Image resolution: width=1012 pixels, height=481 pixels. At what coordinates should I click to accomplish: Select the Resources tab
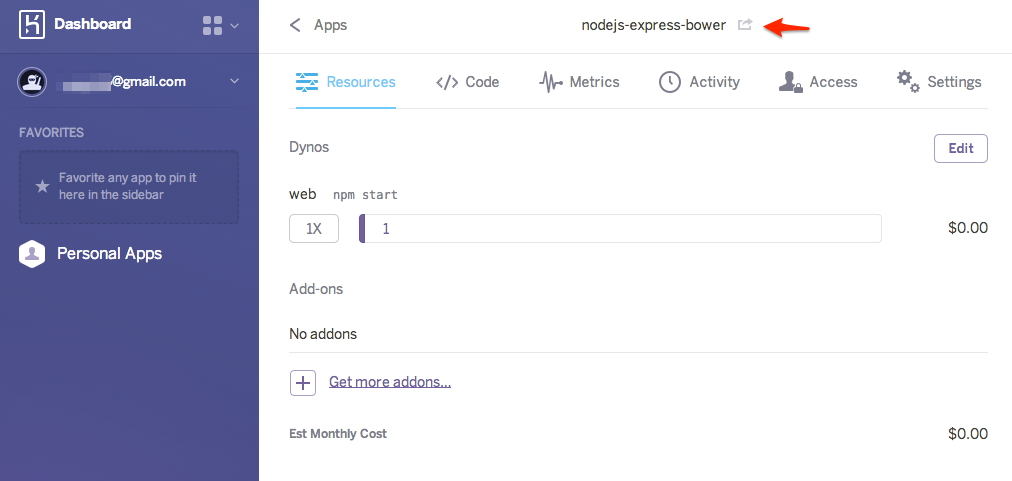point(346,82)
